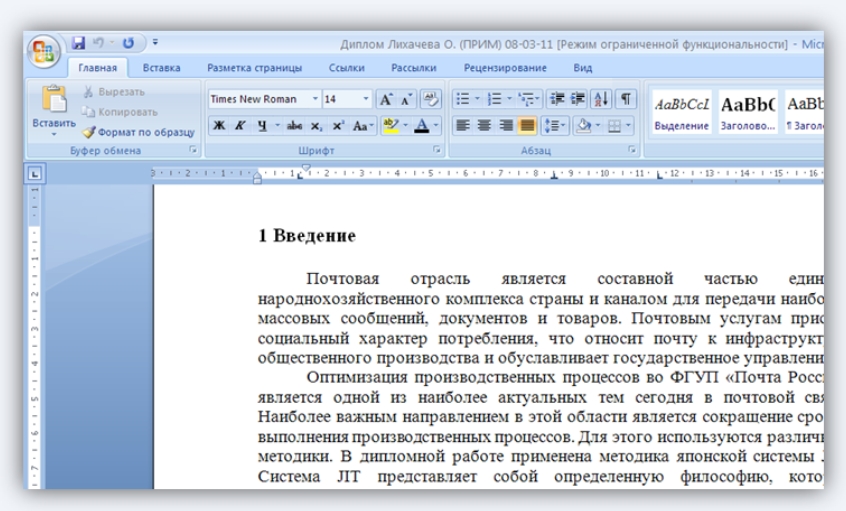
Task: Switch to the Рецензирование tab
Action: pos(505,68)
